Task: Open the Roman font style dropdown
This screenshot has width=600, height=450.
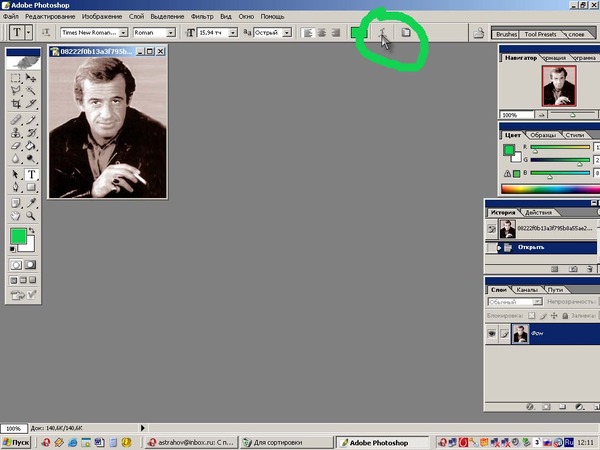Action: [x=171, y=33]
